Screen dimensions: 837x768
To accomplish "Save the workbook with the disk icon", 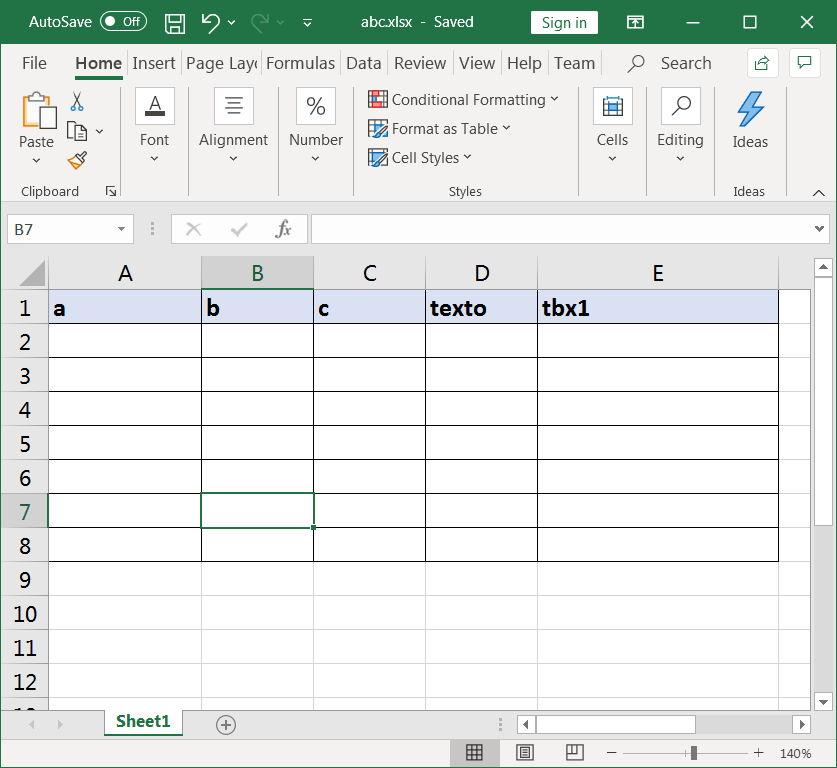I will pyautogui.click(x=175, y=23).
